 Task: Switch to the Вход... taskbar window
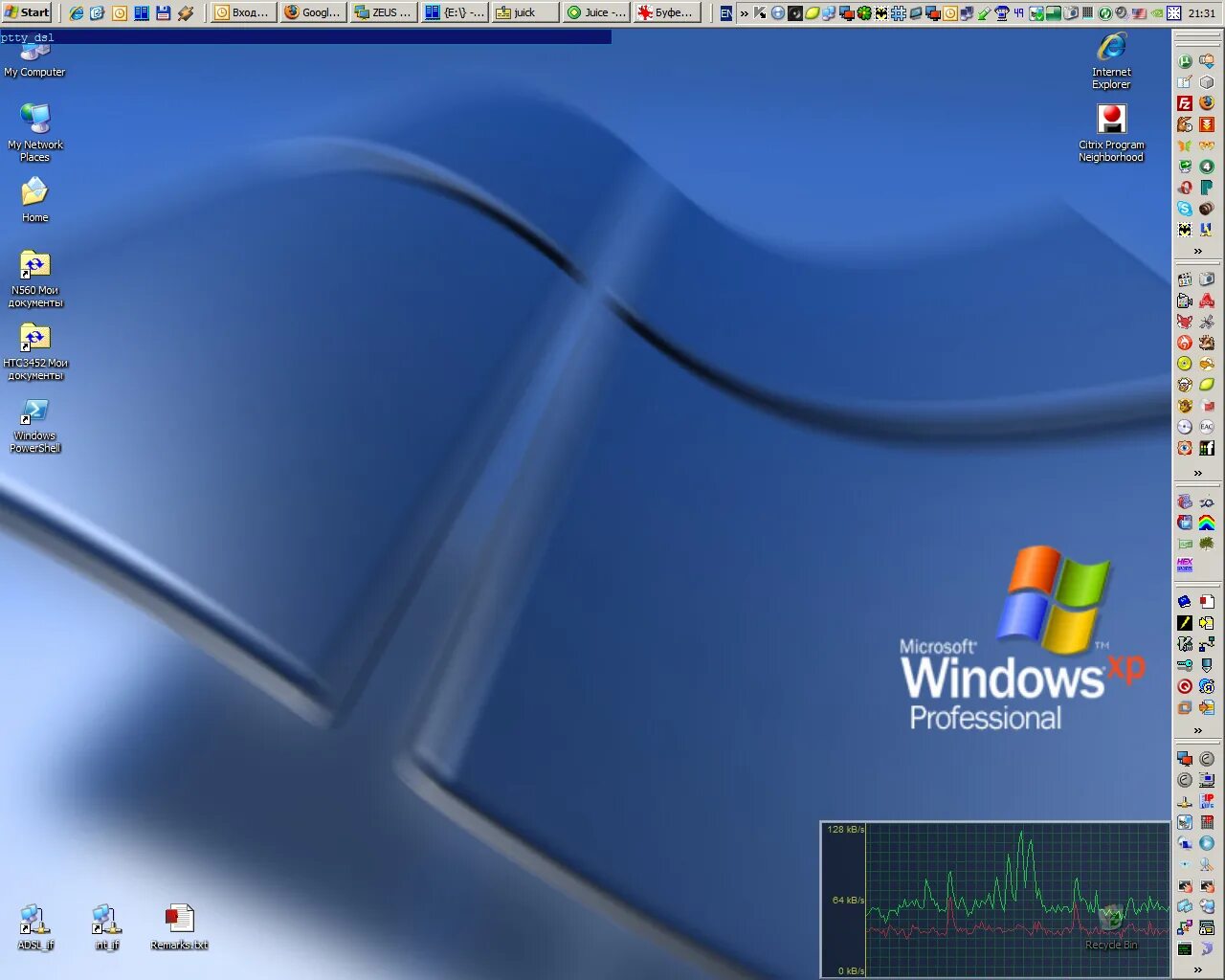coord(243,12)
